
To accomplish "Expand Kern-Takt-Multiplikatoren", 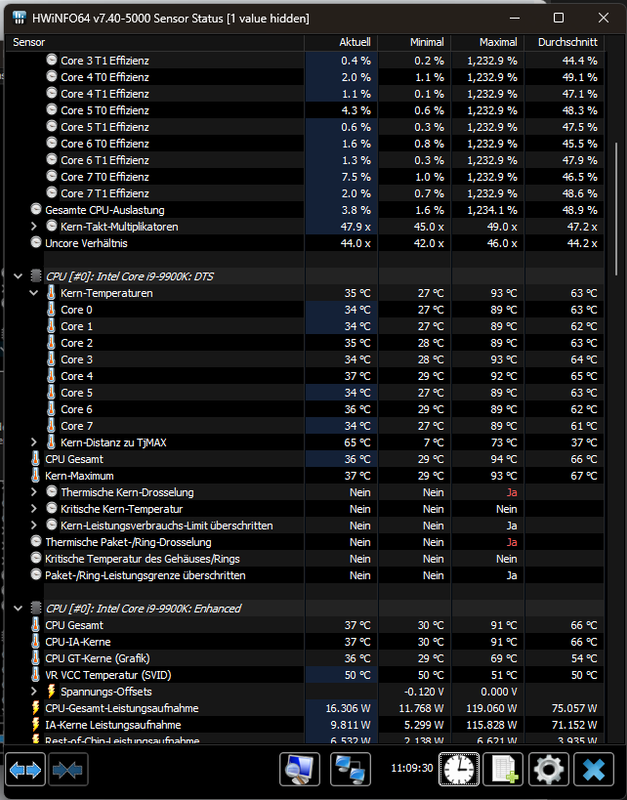I will pos(34,226).
